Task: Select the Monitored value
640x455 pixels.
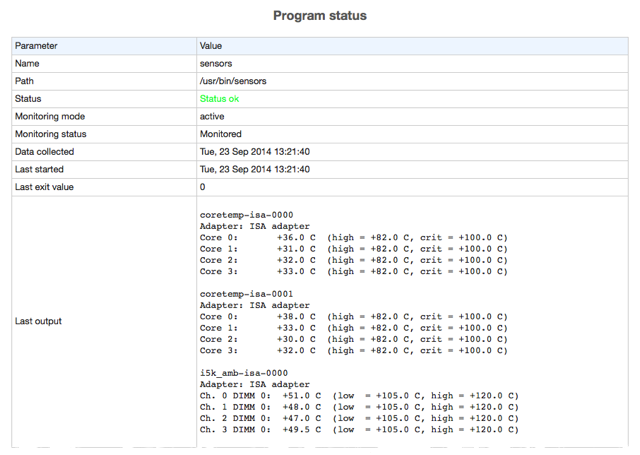Action: click(220, 134)
